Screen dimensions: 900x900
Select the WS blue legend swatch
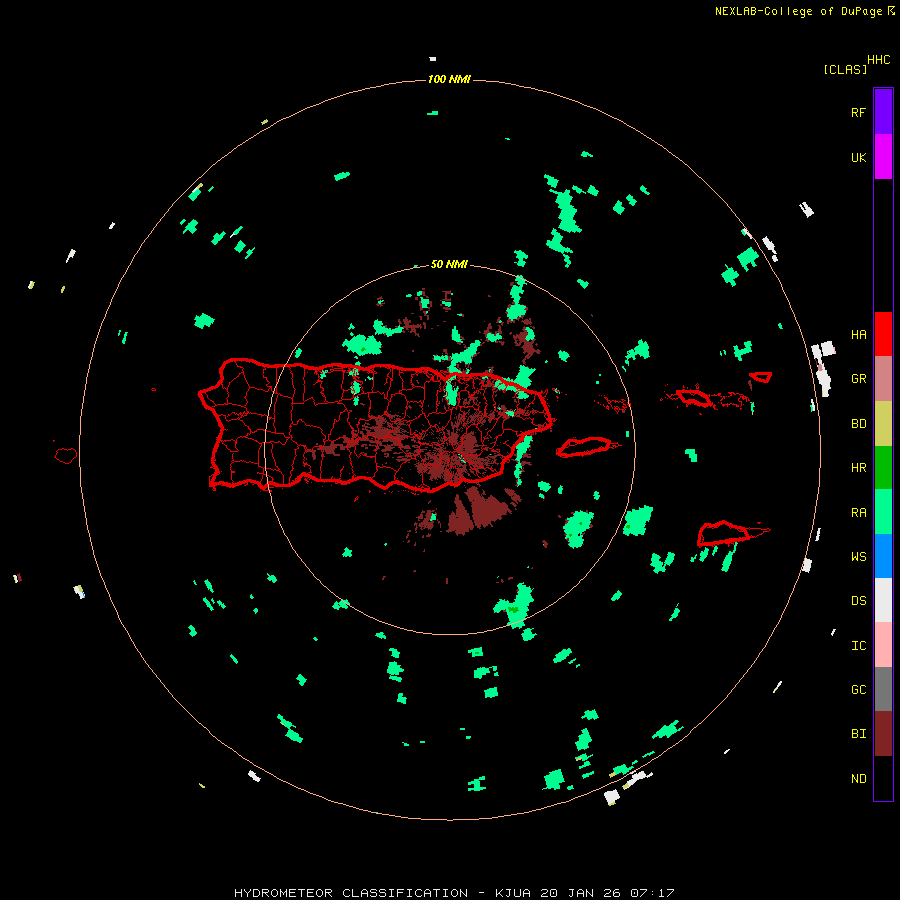coord(883,556)
